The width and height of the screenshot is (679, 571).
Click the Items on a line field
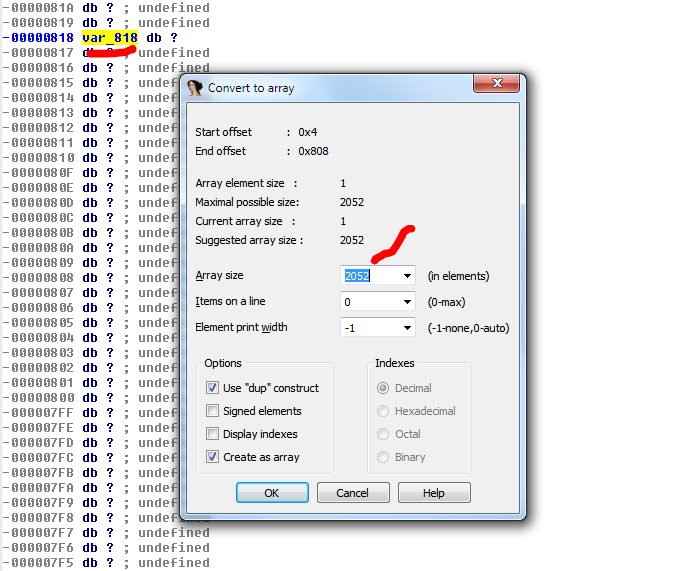pos(370,302)
